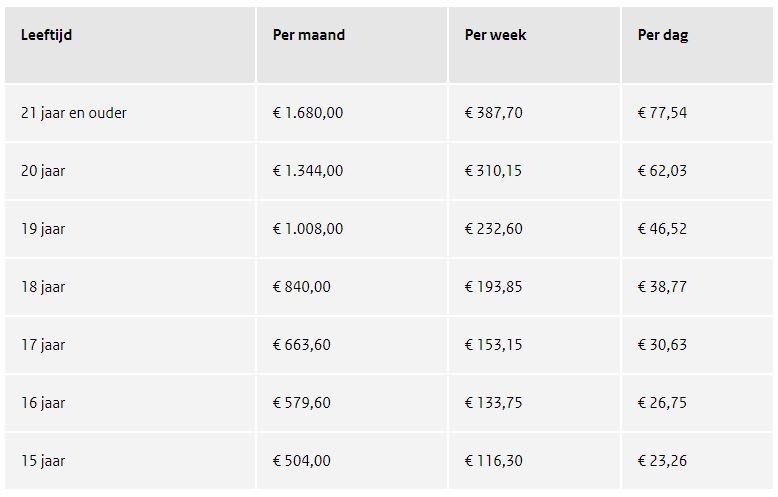778x497 pixels.
Task: Click the € 1.680,00 monthly amount
Action: click(x=308, y=113)
